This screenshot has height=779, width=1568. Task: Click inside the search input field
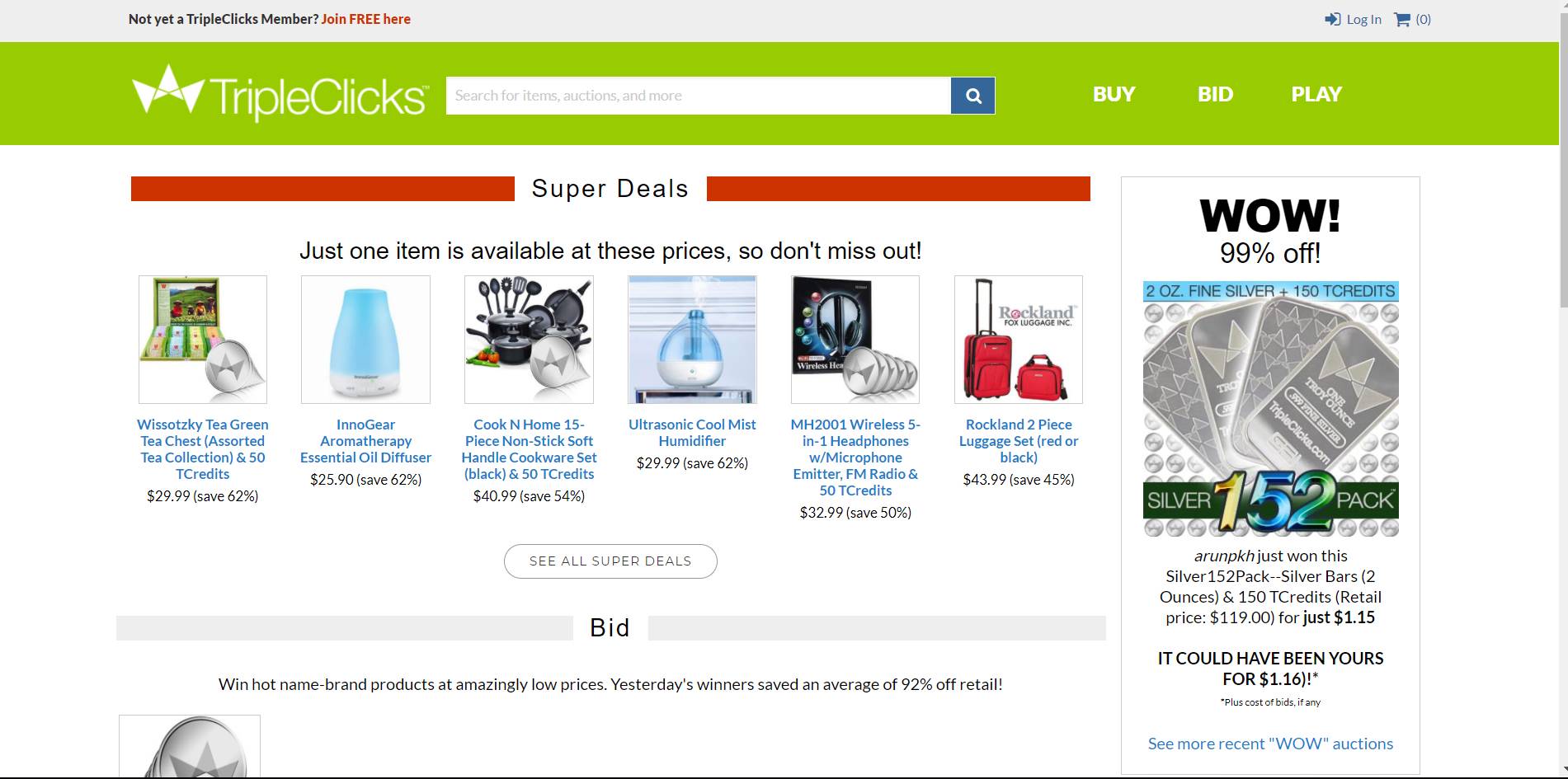(697, 95)
